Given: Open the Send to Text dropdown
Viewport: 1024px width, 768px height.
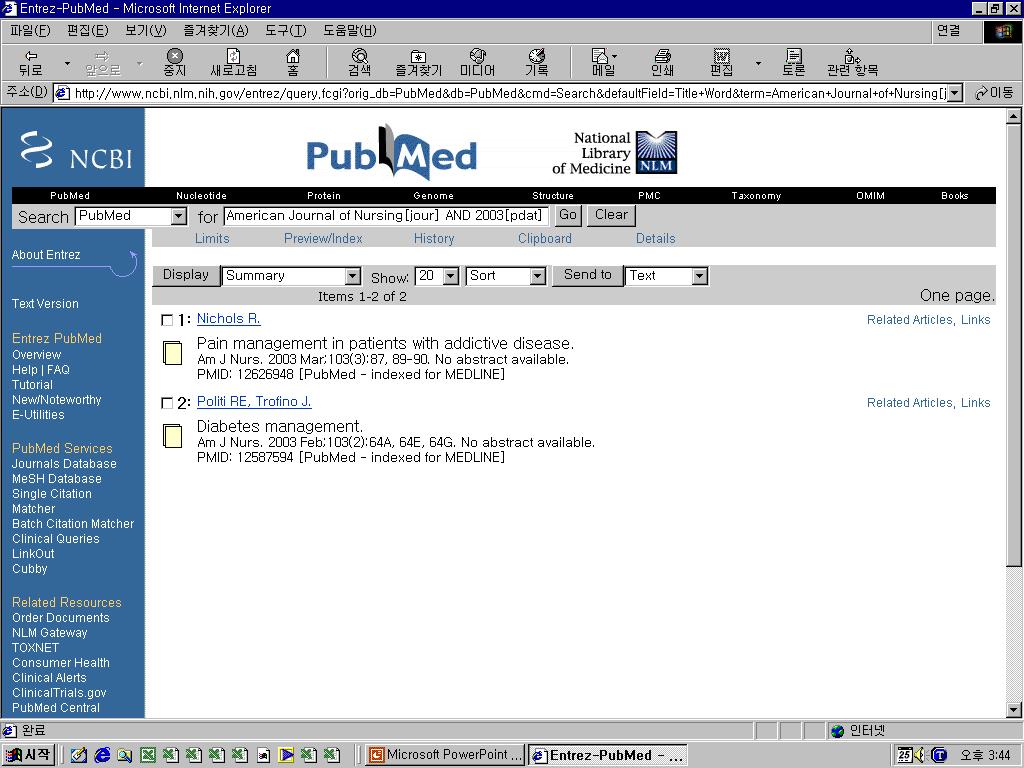Looking at the screenshot, I should pos(699,276).
